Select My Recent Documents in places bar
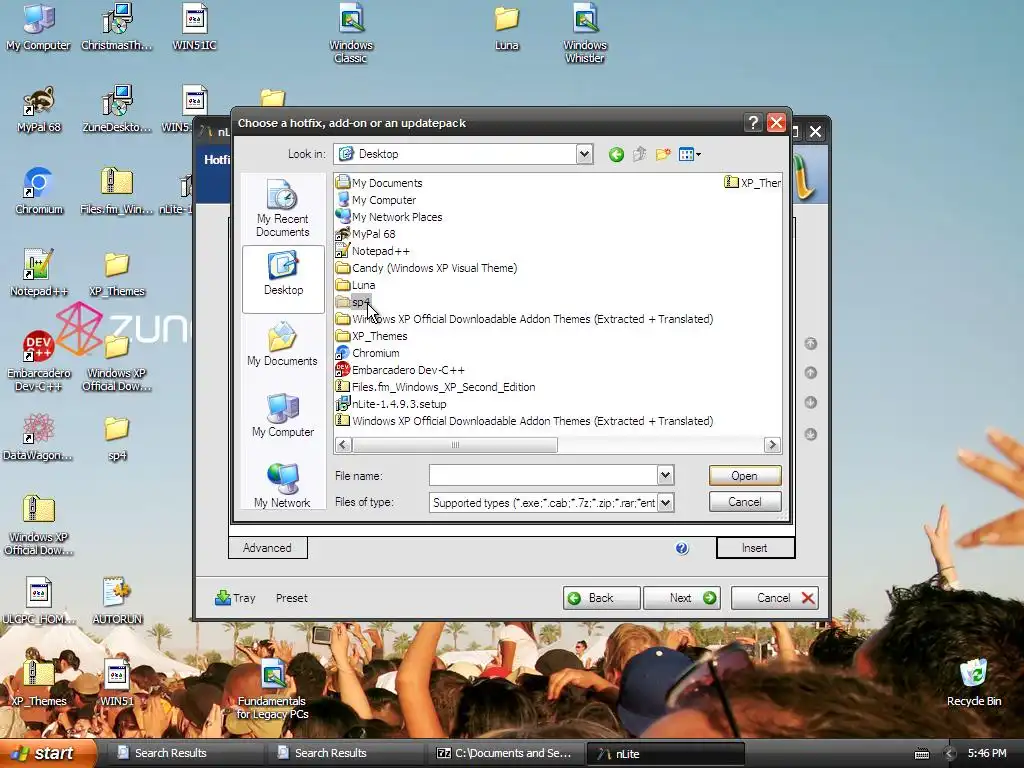Viewport: 1024px width, 768px height. coord(283,208)
